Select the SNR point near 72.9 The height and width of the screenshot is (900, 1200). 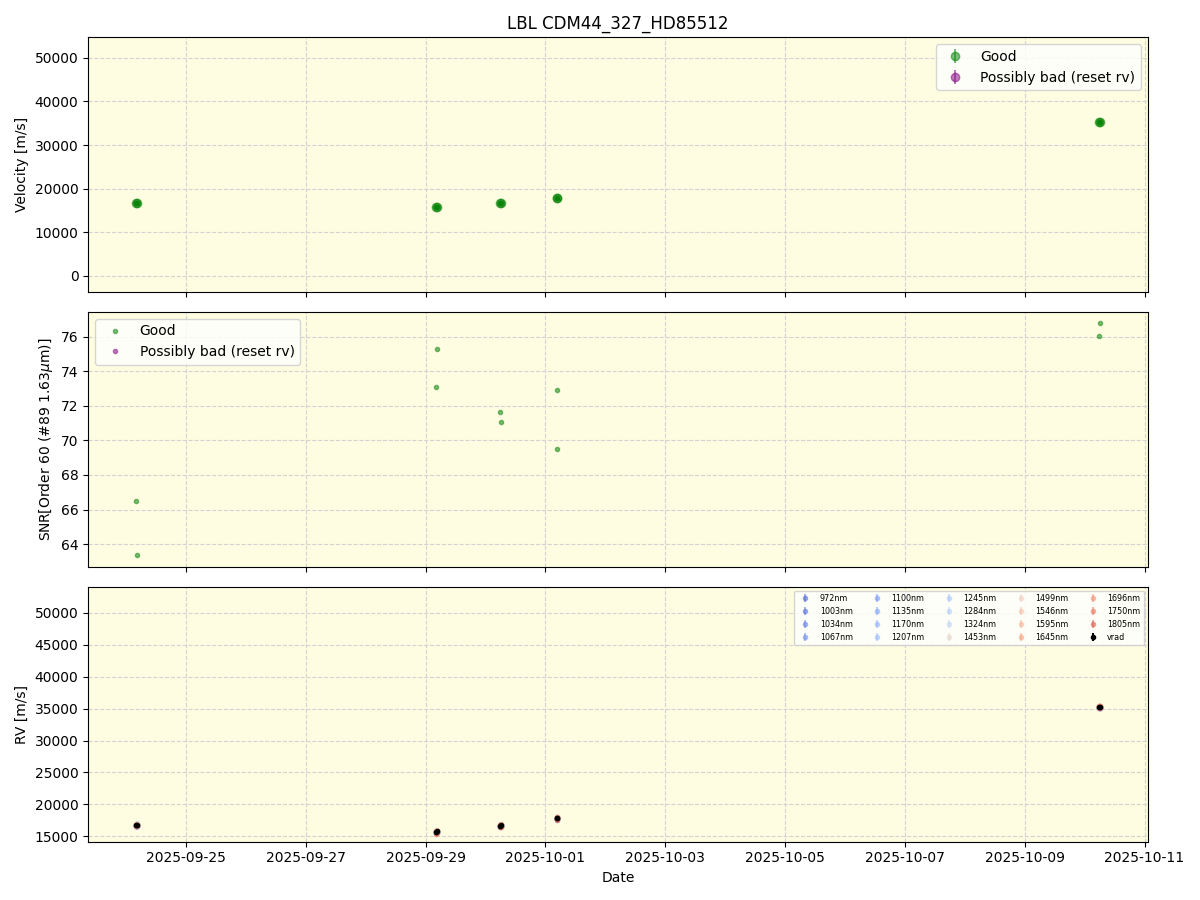[x=557, y=390]
